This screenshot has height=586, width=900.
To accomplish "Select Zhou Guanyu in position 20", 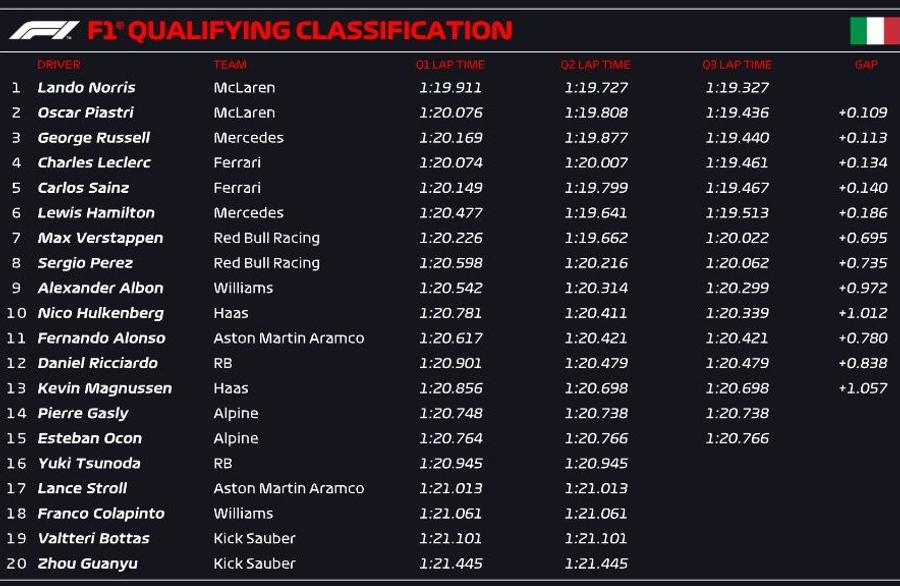I will 88,563.
